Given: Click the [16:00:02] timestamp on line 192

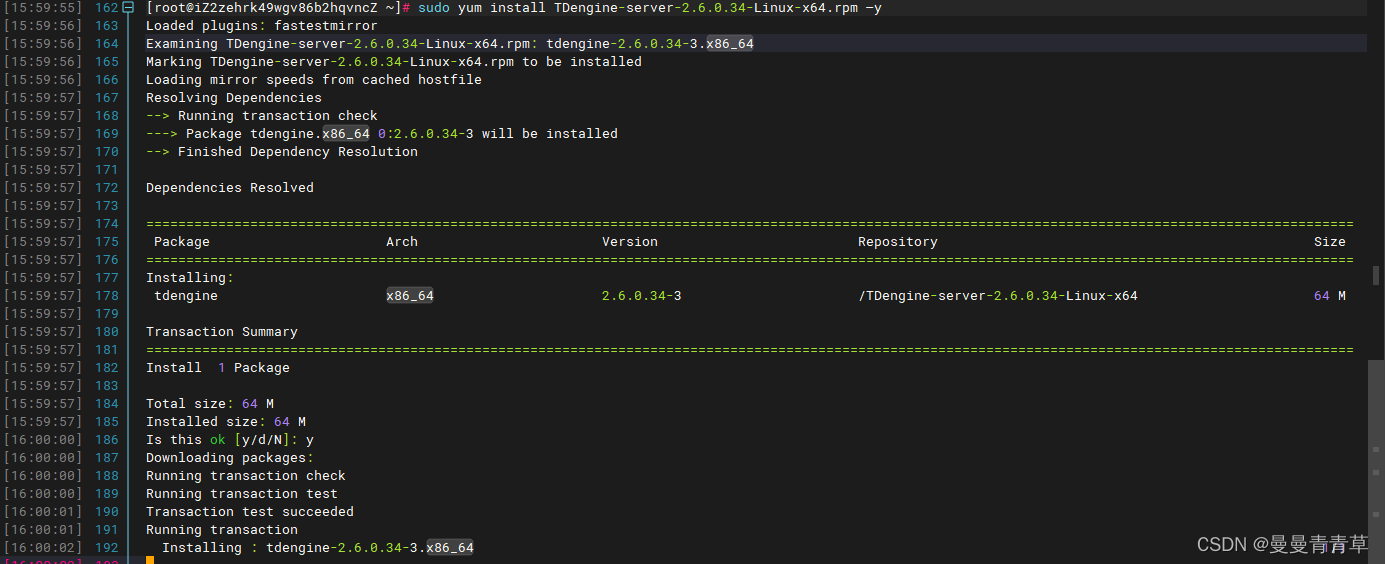Looking at the screenshot, I should tap(43, 548).
